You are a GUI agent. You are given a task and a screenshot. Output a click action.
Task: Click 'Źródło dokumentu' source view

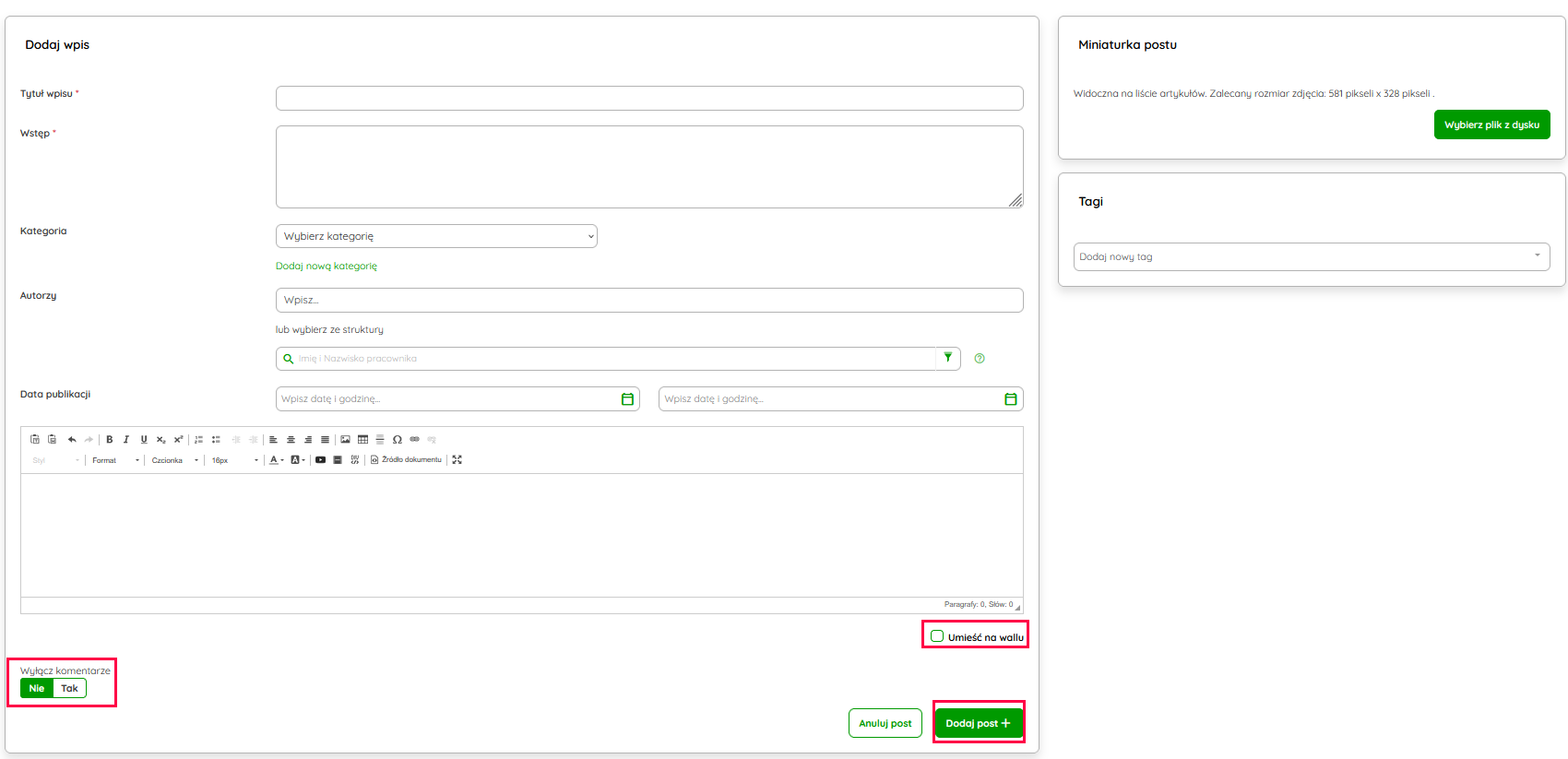[x=406, y=460]
